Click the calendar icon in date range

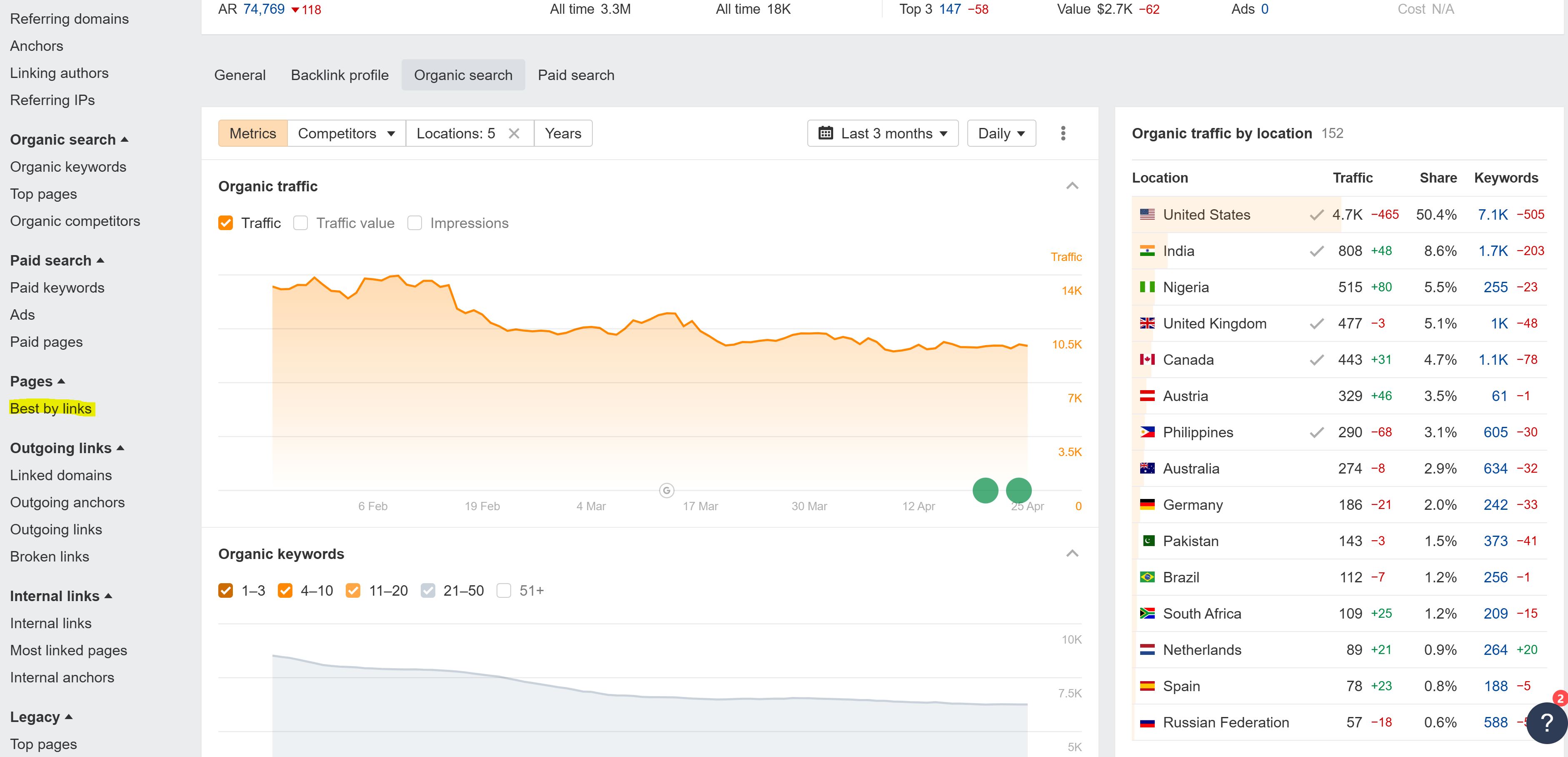coord(825,133)
